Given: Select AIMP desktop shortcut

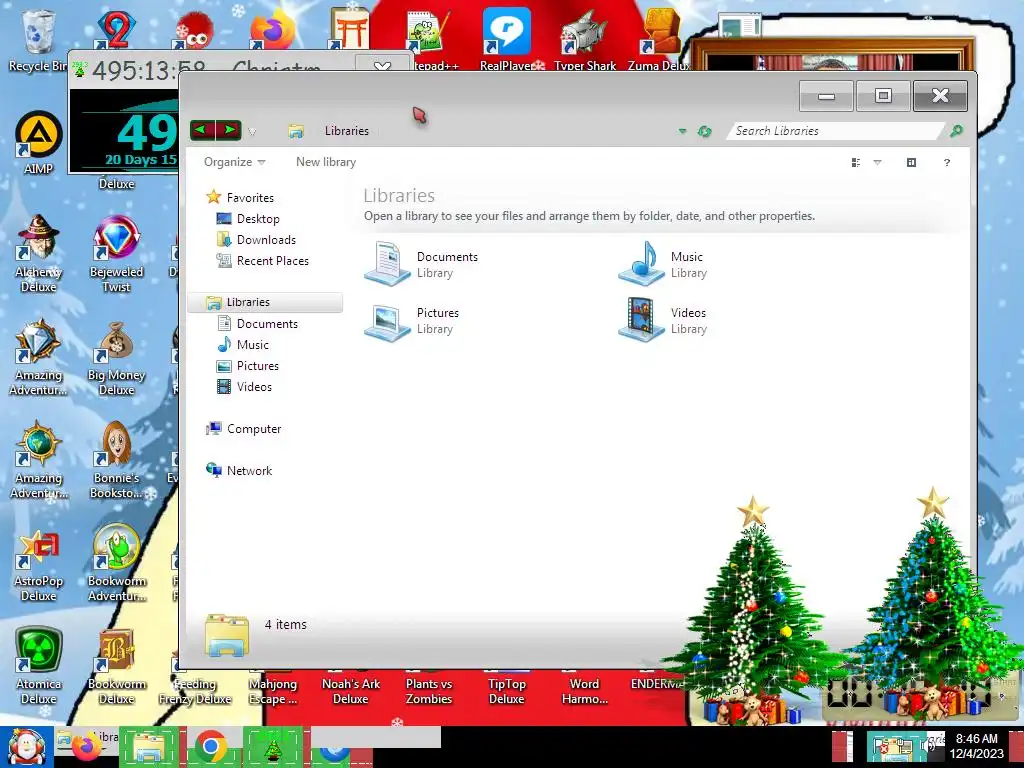Looking at the screenshot, I should [x=39, y=144].
